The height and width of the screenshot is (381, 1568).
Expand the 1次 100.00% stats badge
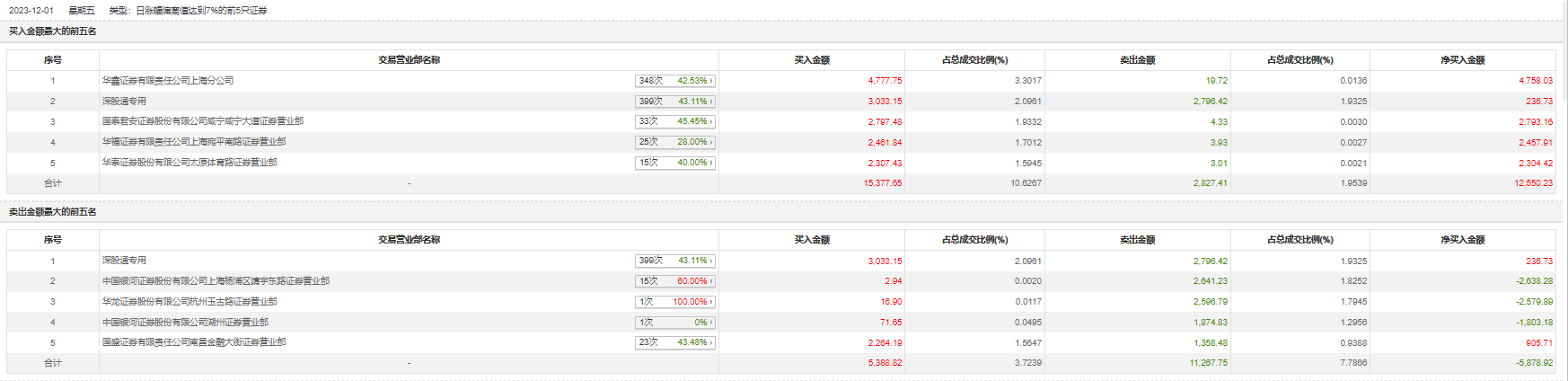click(674, 302)
